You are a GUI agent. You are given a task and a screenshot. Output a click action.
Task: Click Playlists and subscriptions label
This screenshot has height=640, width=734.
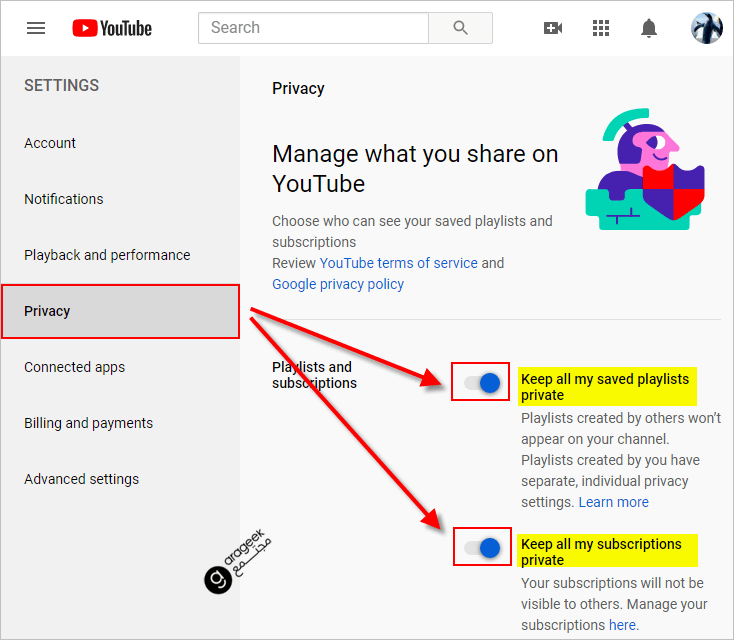tap(314, 375)
